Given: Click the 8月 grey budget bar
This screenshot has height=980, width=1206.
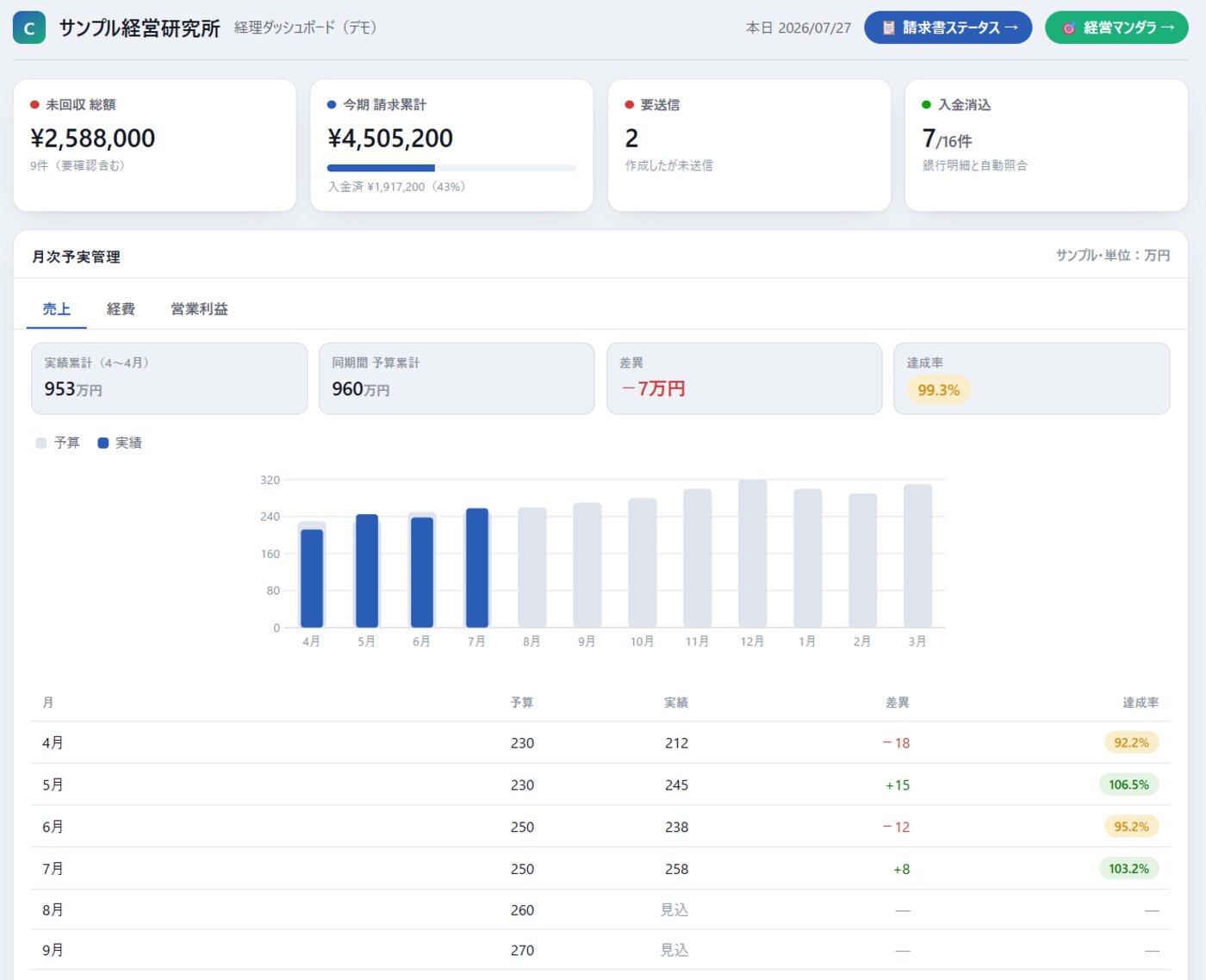Looking at the screenshot, I should point(532,567).
